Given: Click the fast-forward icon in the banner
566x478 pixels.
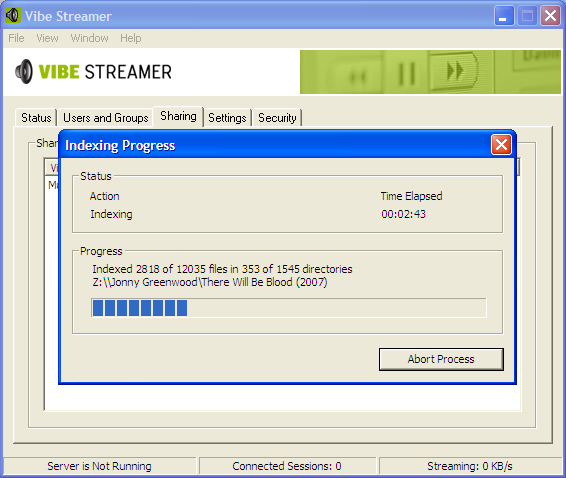Looking at the screenshot, I should 454,70.
